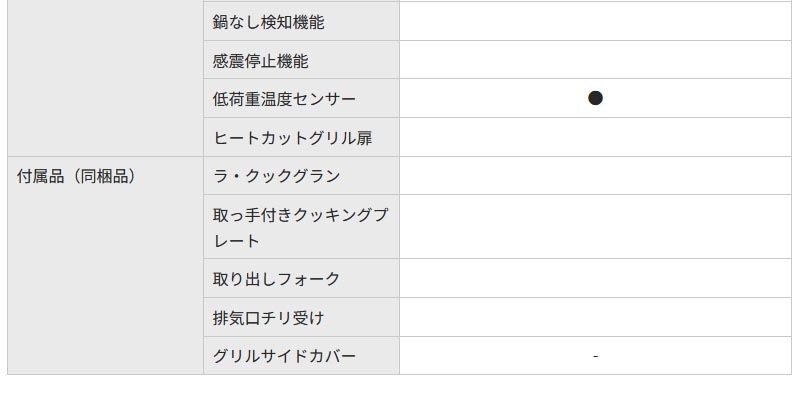Click the 付属品（同梱品）category header
Viewport: 800px width, 410px height.
click(x=76, y=177)
